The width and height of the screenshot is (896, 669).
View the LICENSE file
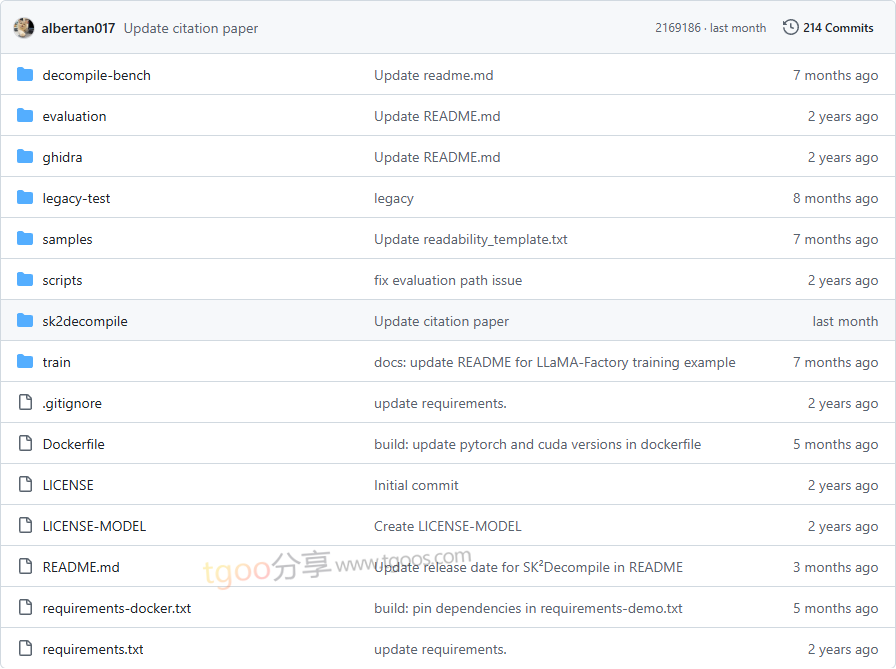(x=68, y=485)
